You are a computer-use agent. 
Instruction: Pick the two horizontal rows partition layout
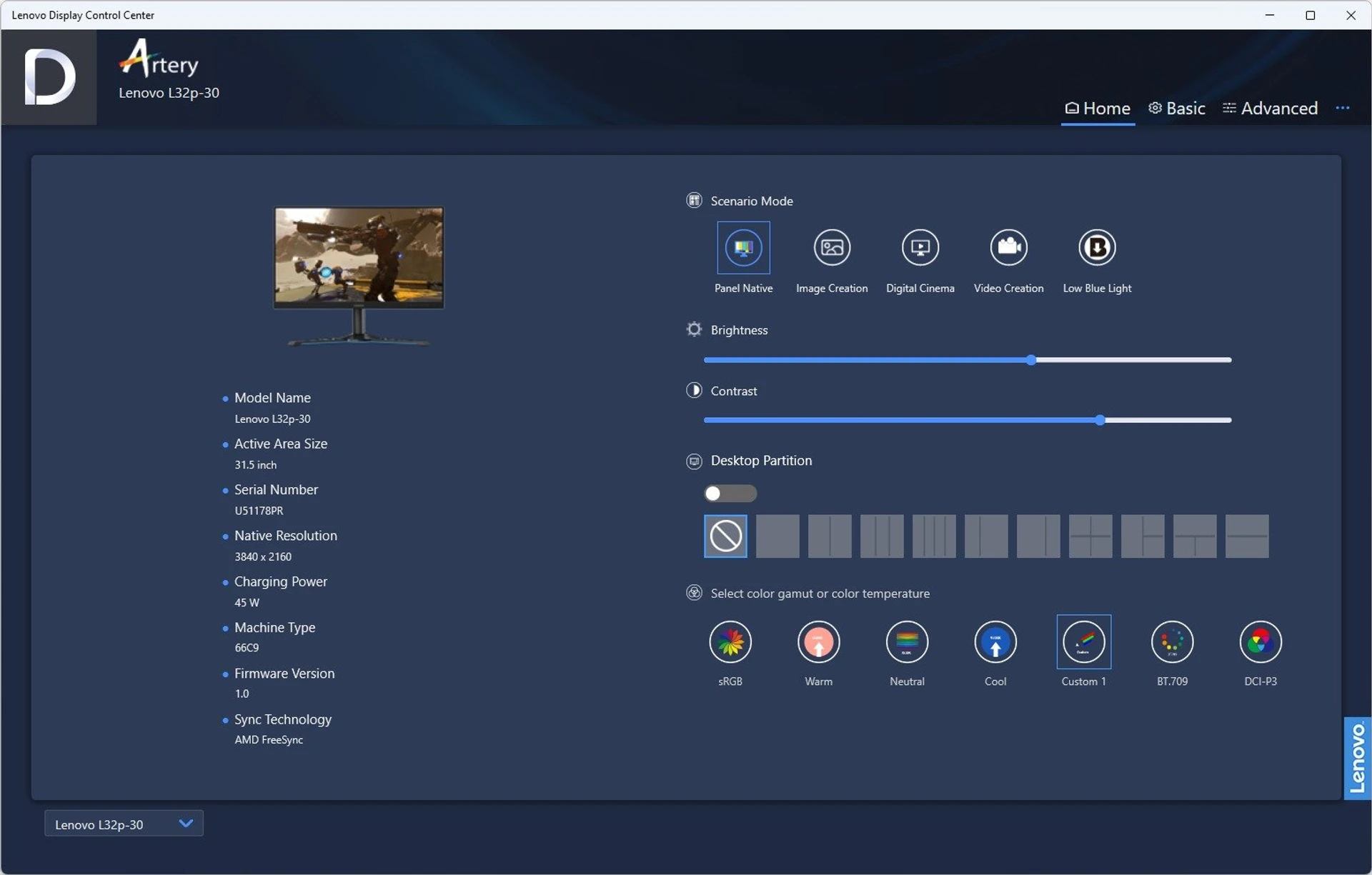pos(1247,536)
